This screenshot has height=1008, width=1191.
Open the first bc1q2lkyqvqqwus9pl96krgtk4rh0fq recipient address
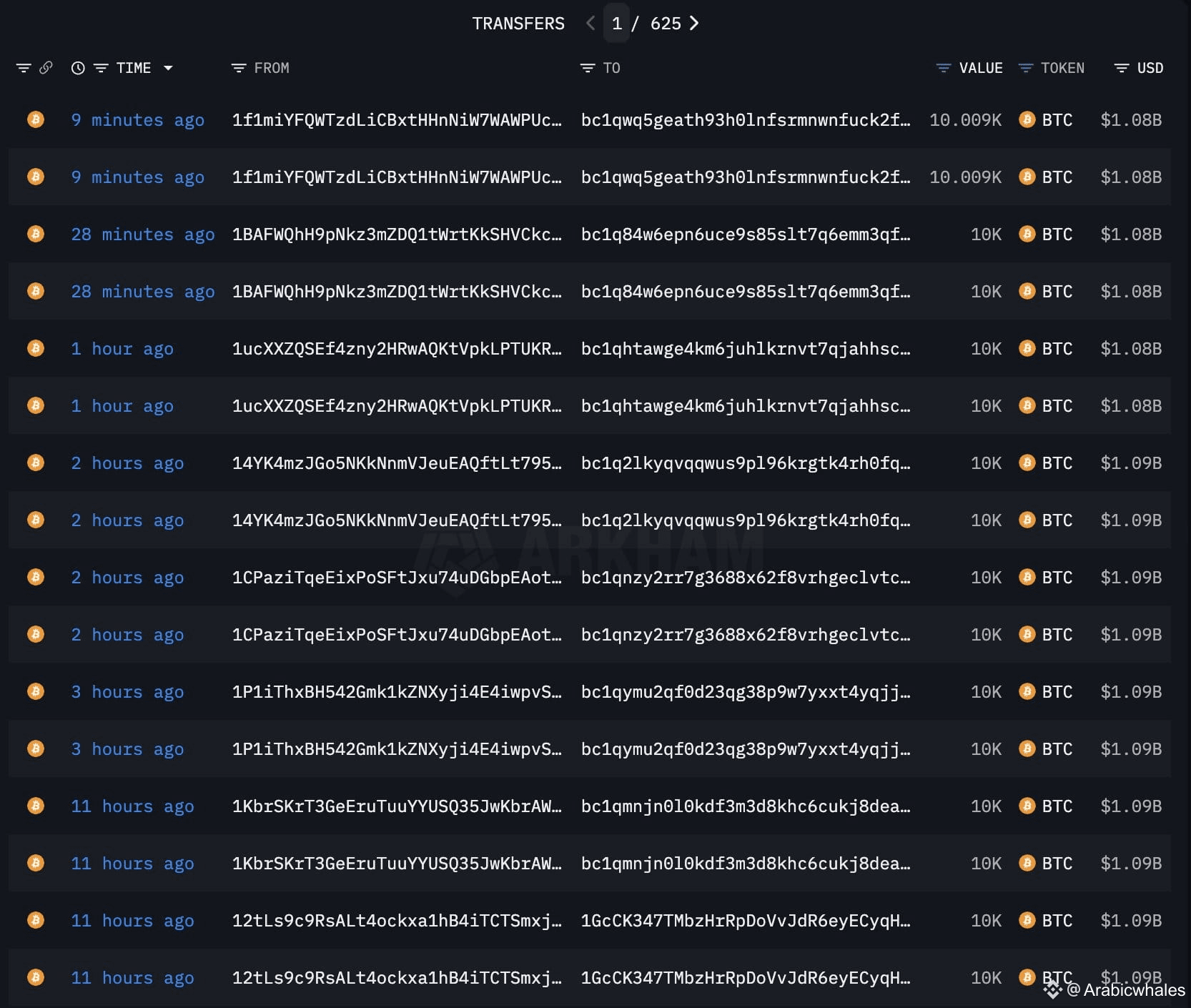(746, 463)
